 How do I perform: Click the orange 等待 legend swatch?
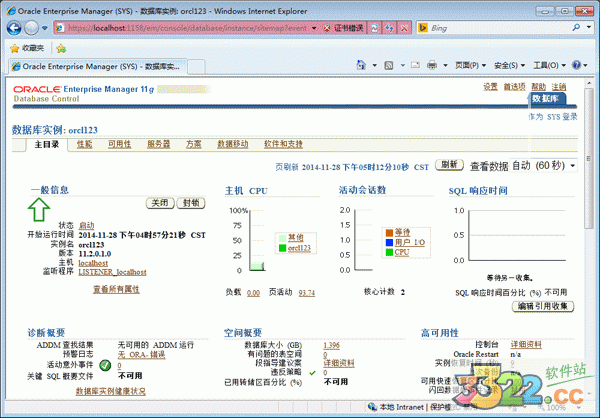tap(389, 232)
